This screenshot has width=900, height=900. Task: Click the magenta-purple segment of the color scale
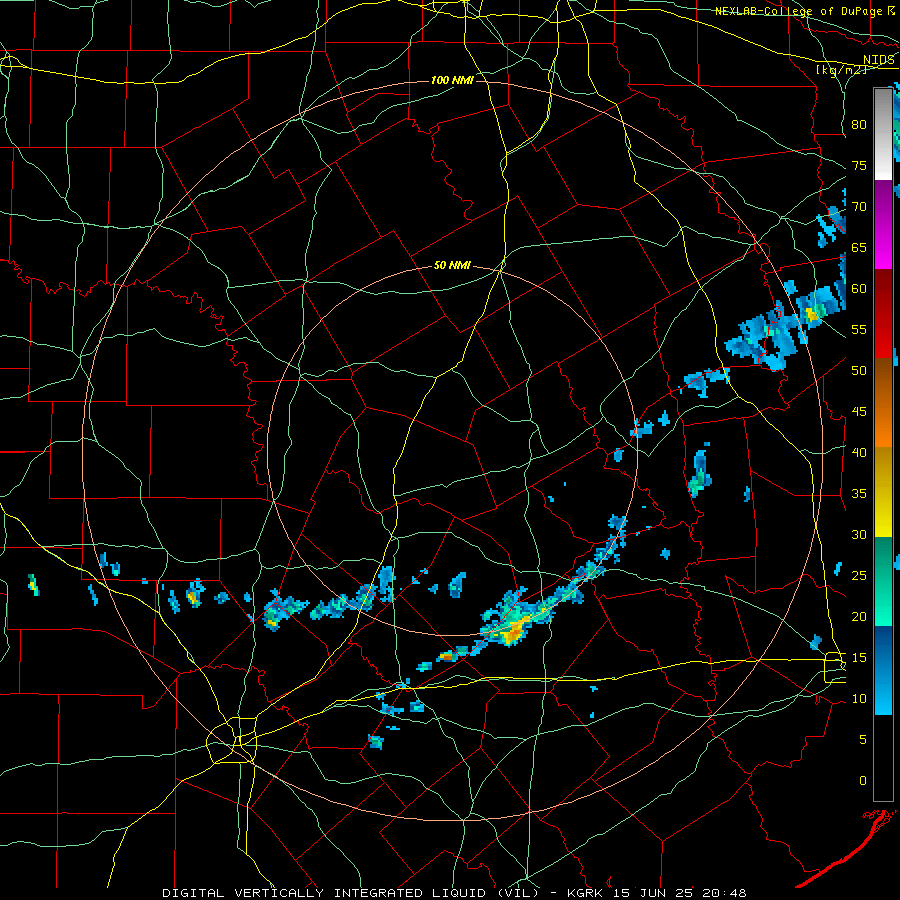click(x=883, y=225)
